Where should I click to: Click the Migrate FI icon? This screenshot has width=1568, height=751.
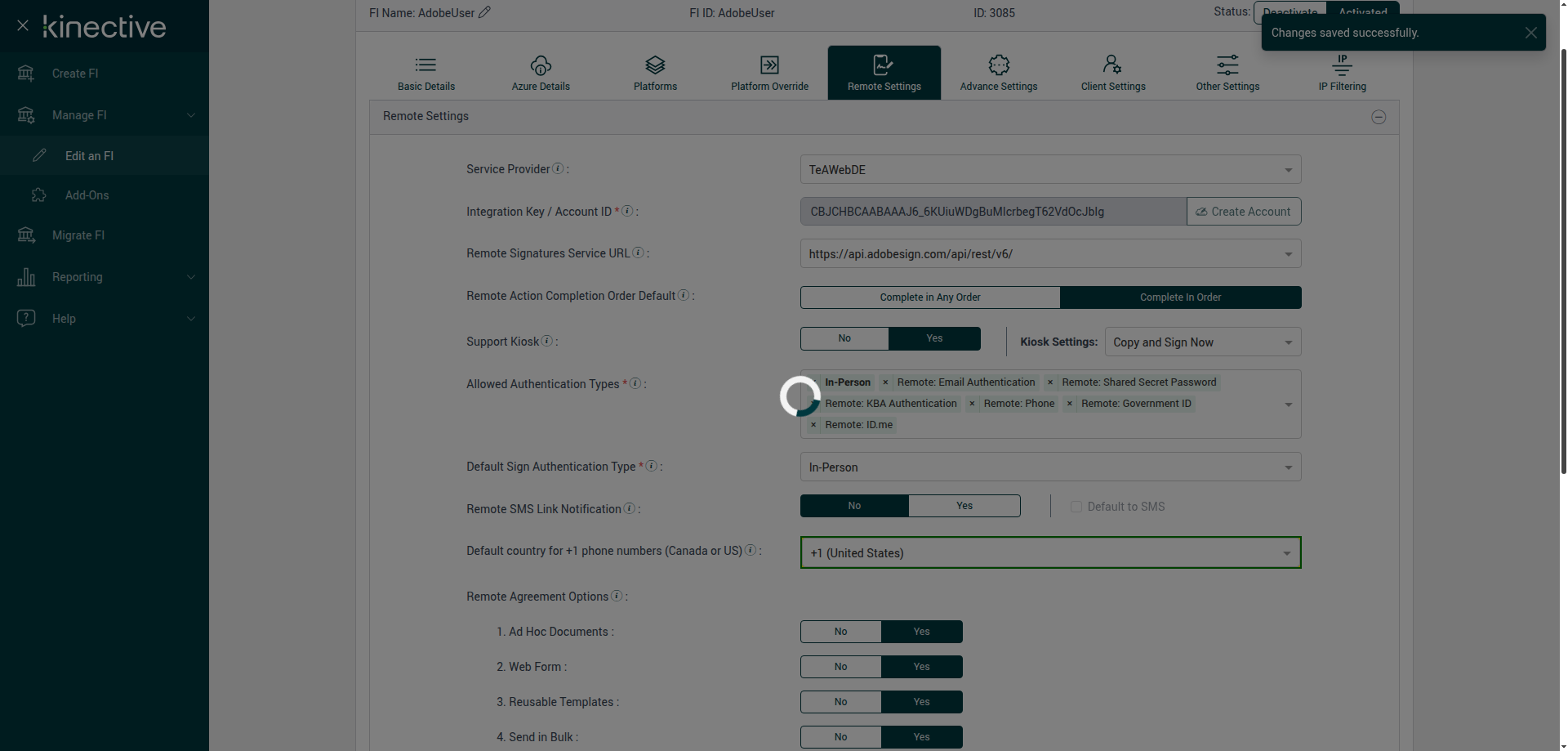point(26,235)
